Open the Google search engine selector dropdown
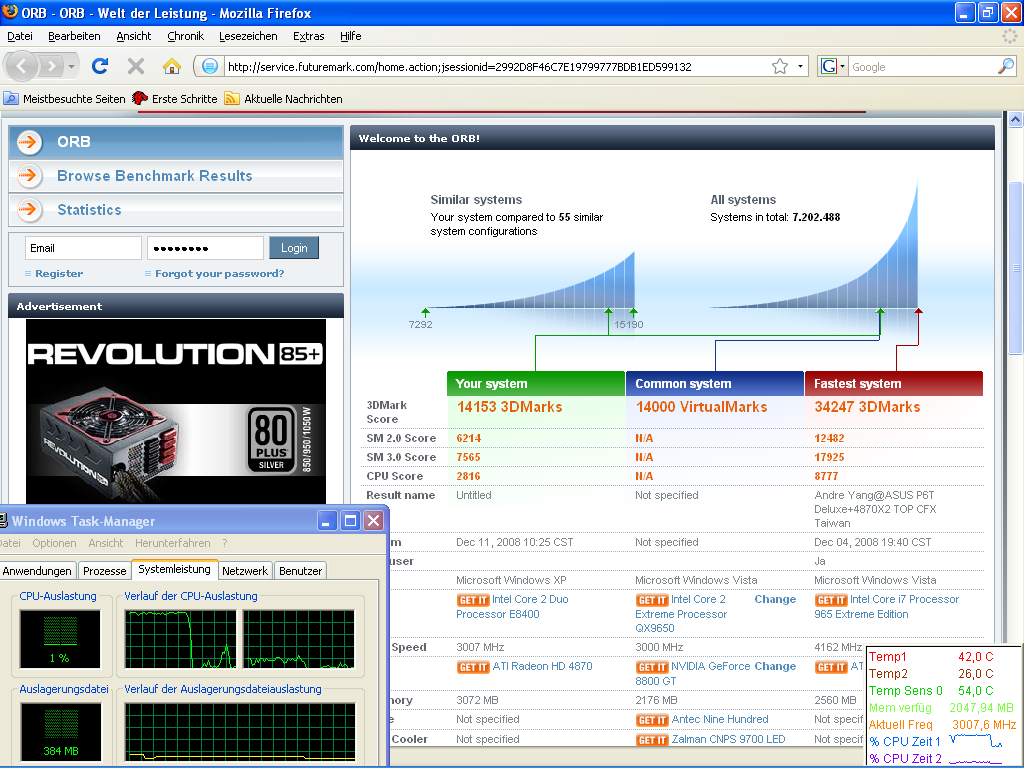The height and width of the screenshot is (768, 1024). pos(833,67)
